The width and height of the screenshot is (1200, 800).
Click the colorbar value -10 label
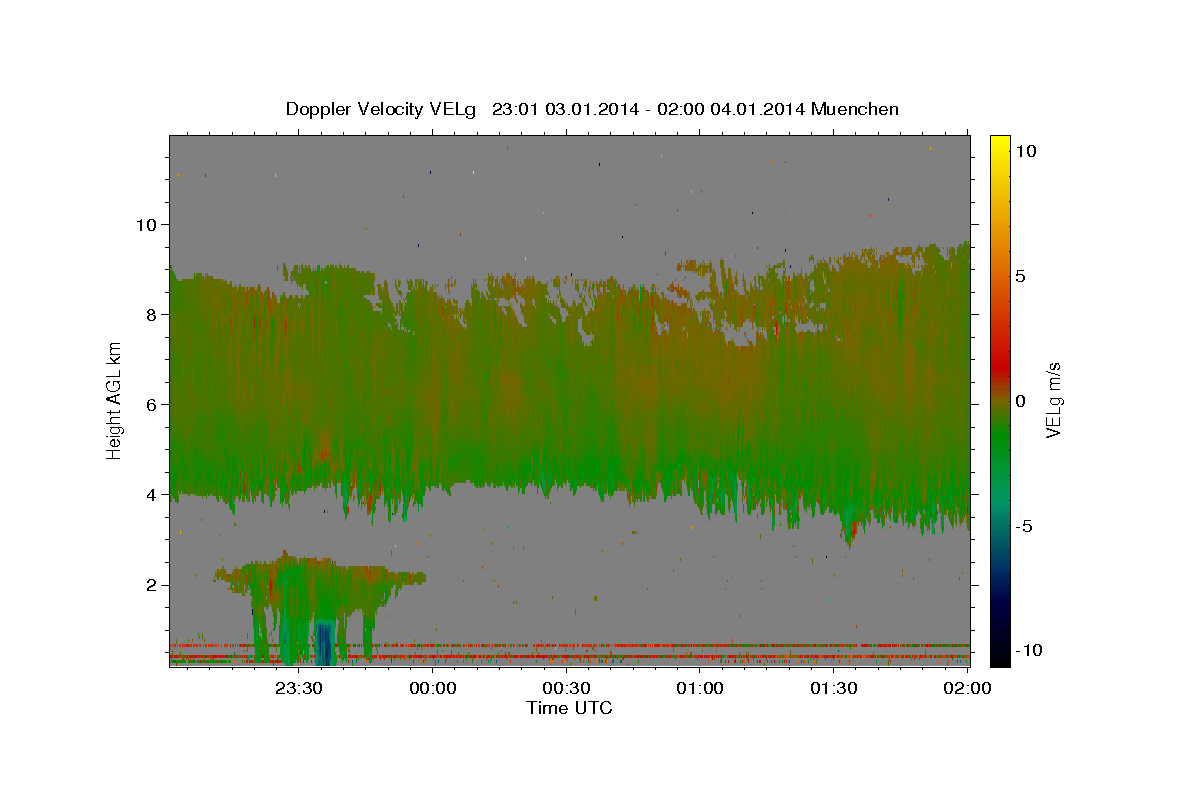(x=1029, y=651)
